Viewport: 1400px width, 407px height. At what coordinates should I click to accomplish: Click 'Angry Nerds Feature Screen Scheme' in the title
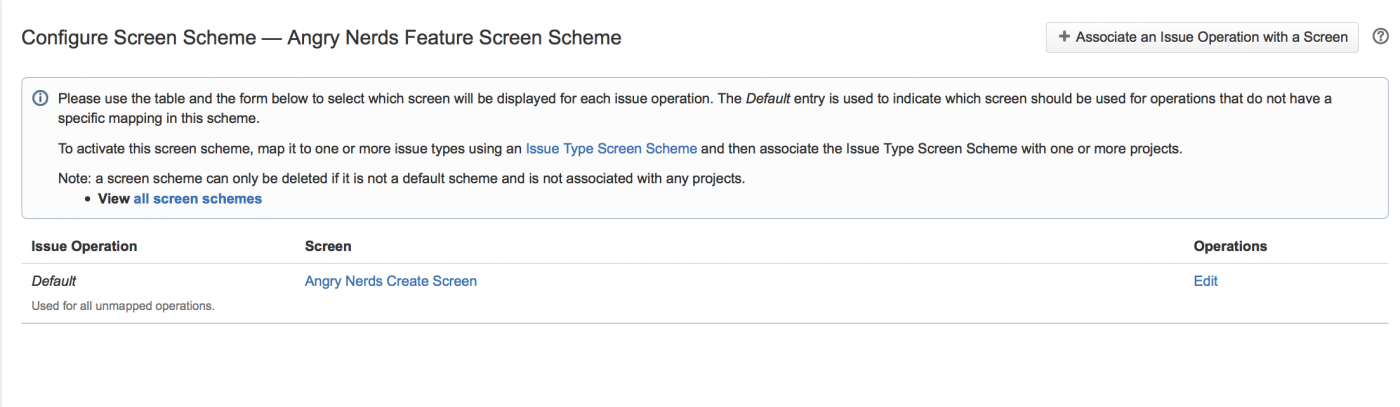[x=454, y=38]
